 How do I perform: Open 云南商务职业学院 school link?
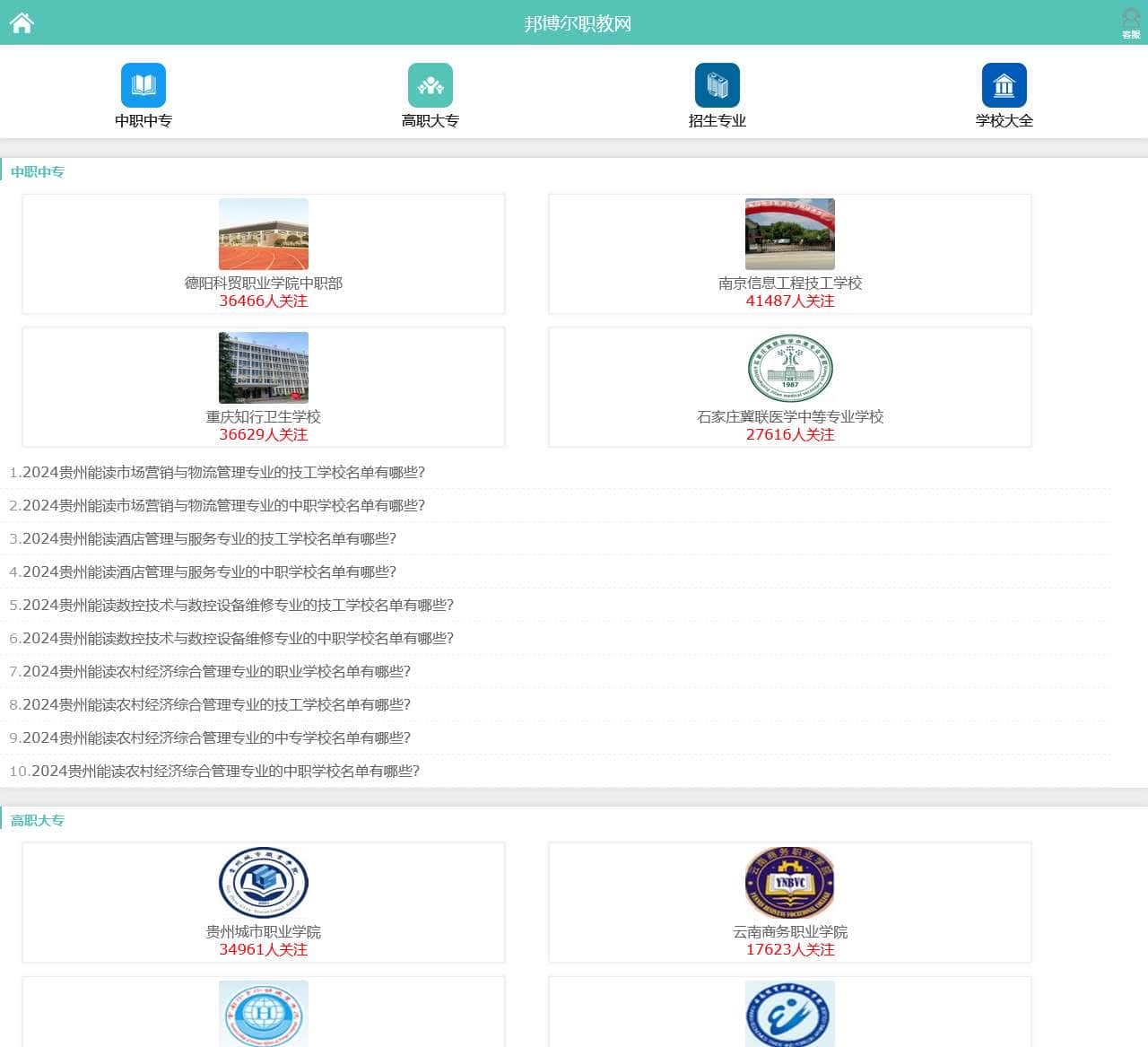tap(790, 932)
